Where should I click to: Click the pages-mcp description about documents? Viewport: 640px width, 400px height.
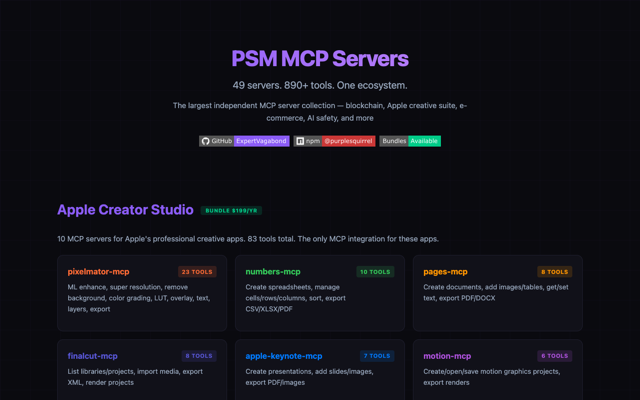point(496,293)
